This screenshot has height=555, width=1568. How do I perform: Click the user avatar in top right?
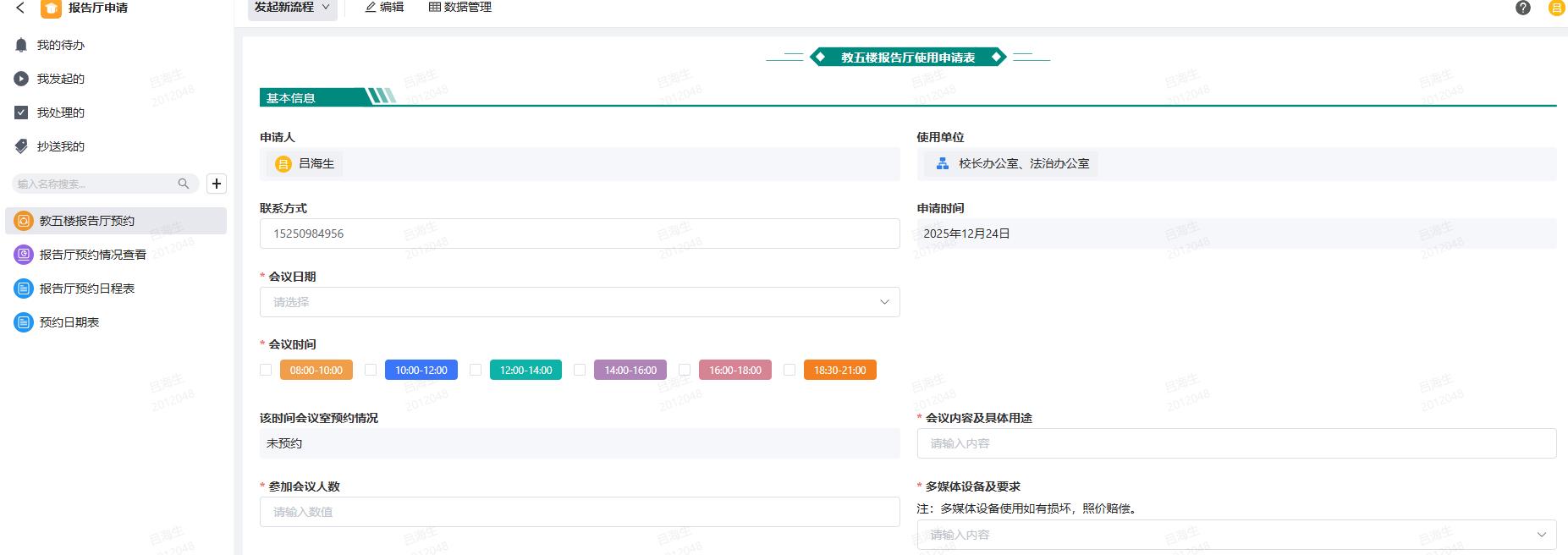(x=1555, y=8)
